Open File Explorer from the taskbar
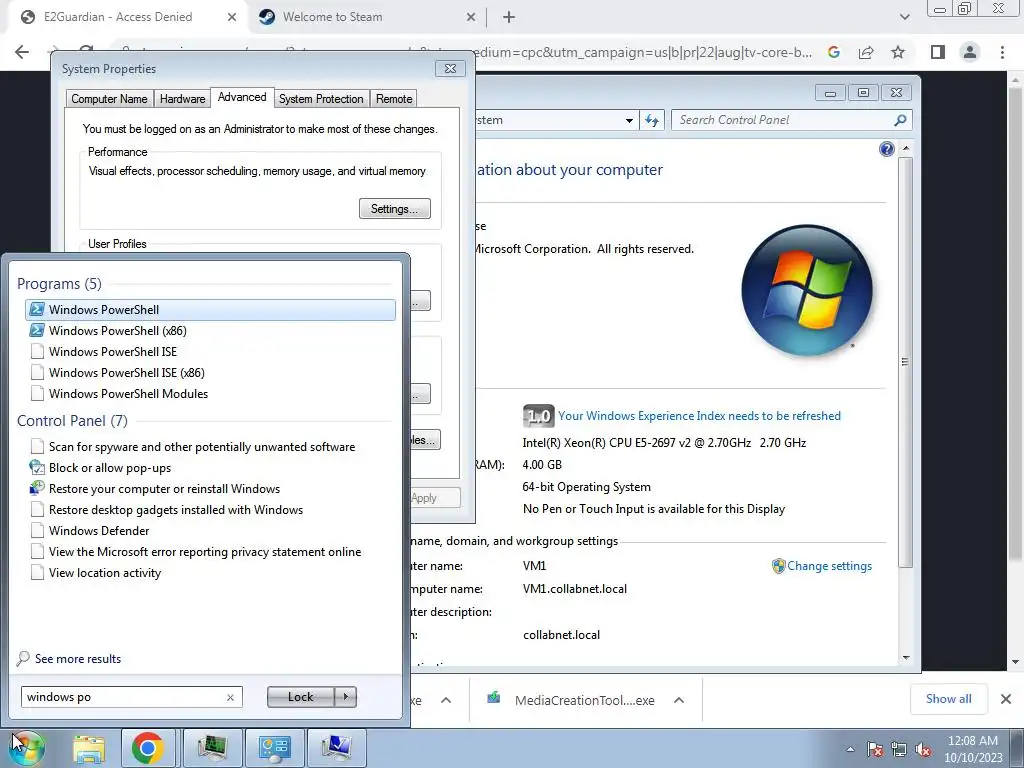The image size is (1024, 768). coord(88,748)
